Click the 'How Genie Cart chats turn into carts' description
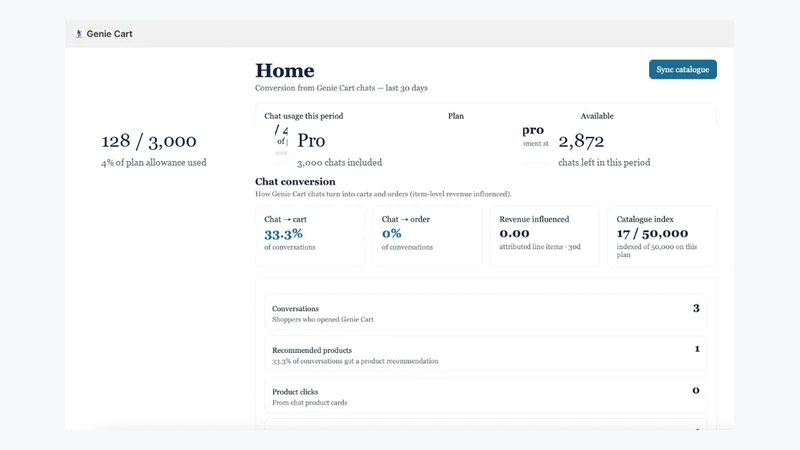The height and width of the screenshot is (450, 800). click(x=383, y=194)
